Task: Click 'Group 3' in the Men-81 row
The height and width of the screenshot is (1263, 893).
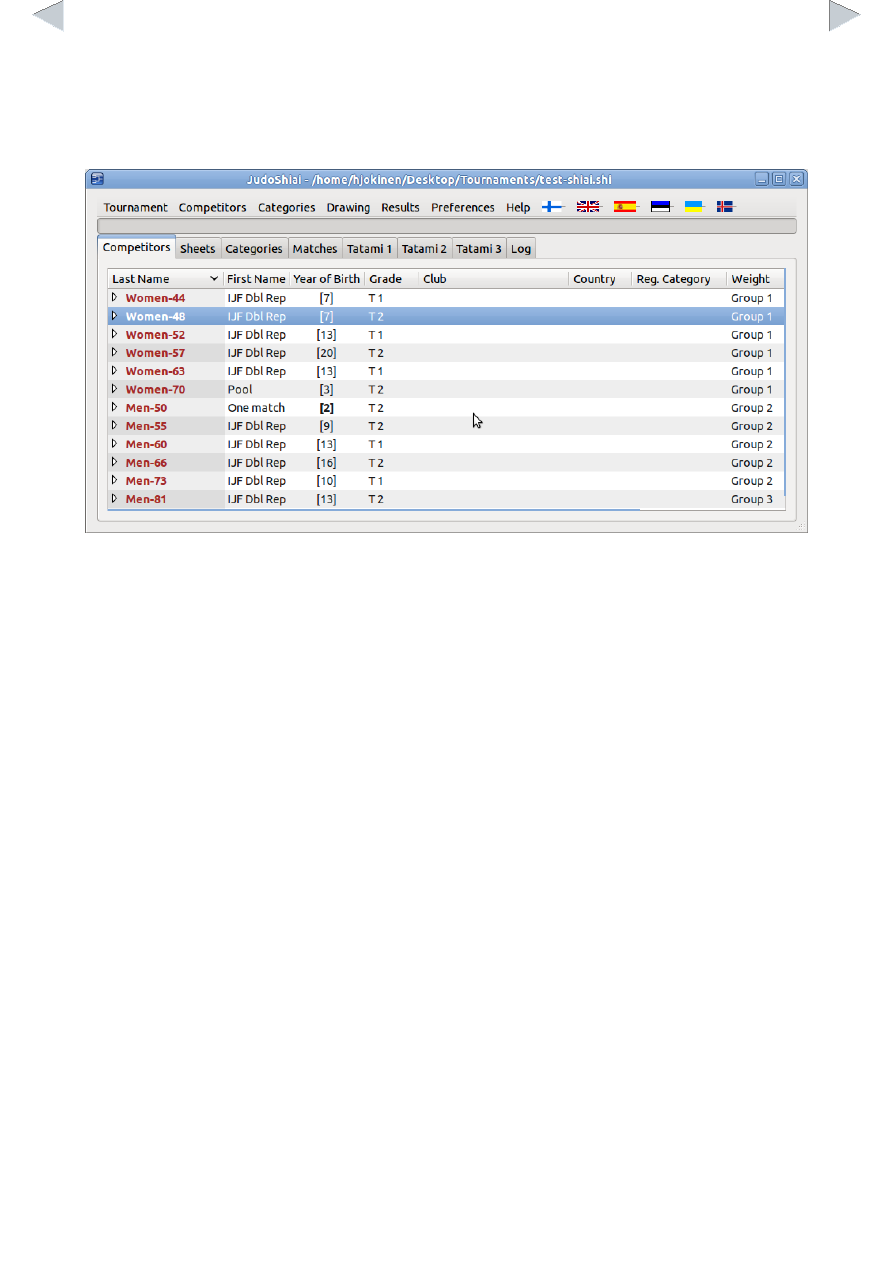Action: coord(752,499)
